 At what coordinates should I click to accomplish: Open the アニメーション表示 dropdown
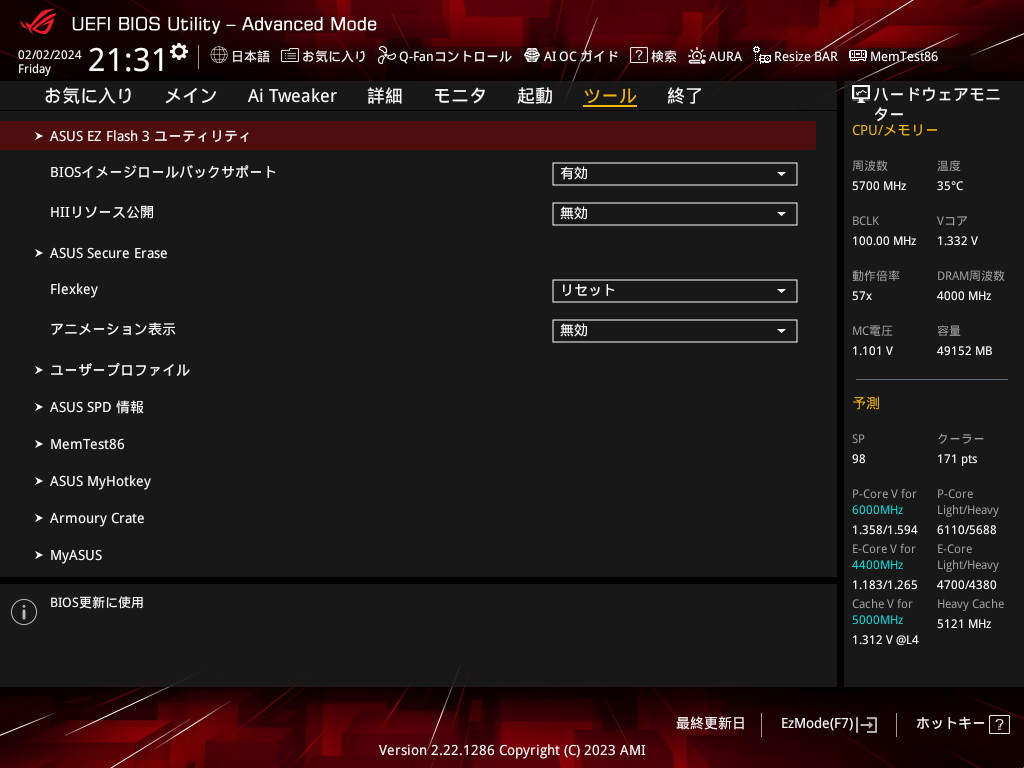(675, 330)
